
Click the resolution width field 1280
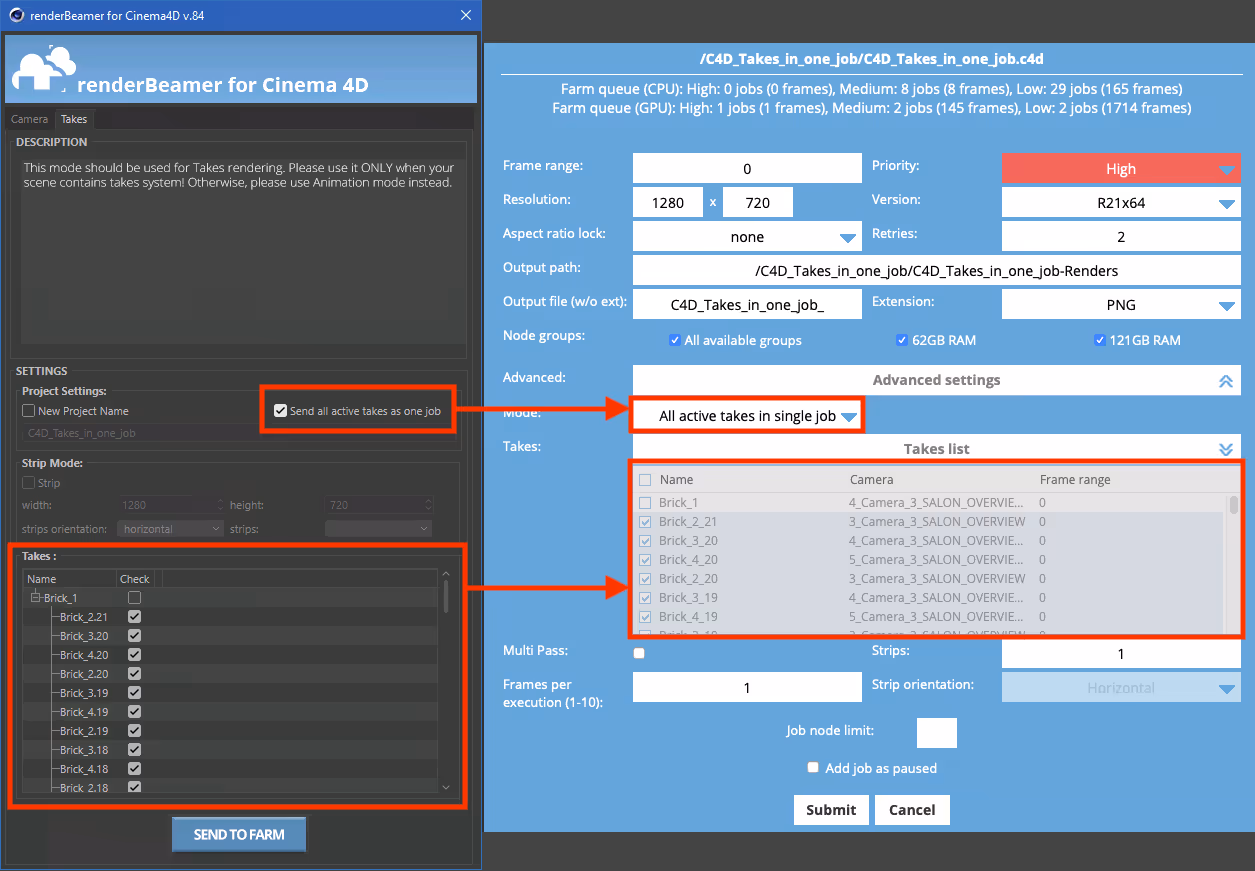tap(668, 203)
